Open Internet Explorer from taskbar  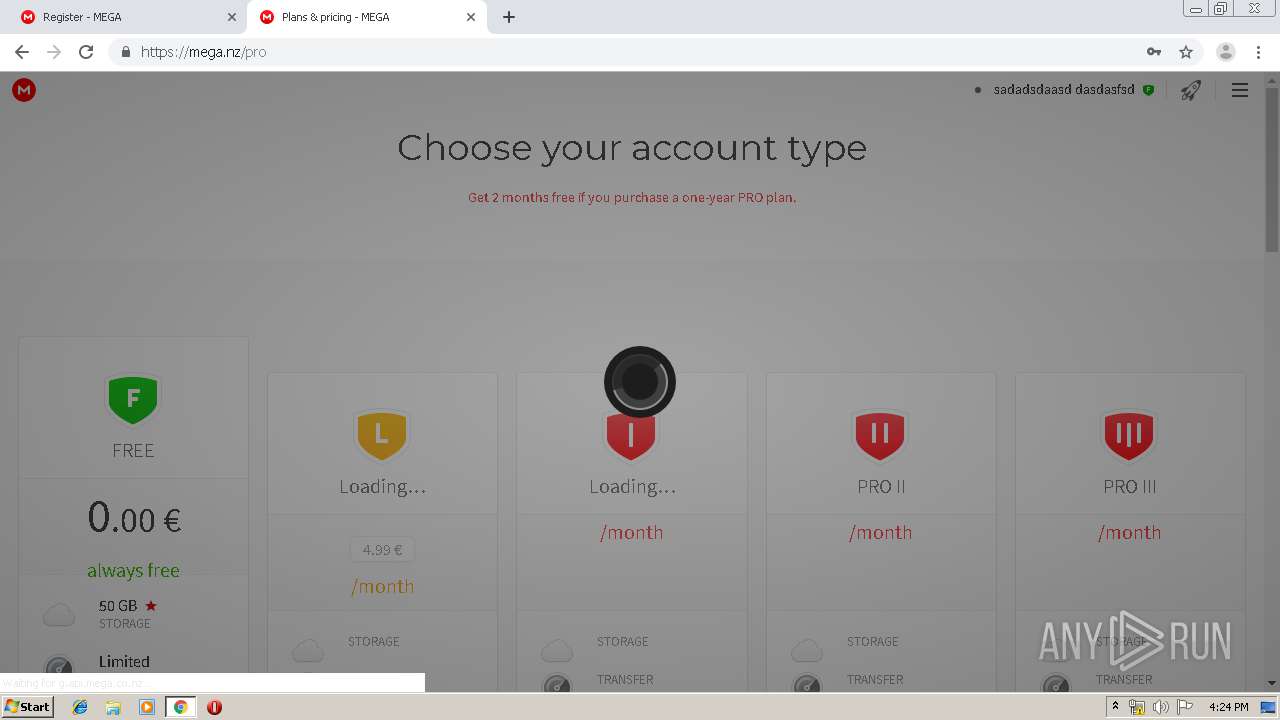click(80, 707)
